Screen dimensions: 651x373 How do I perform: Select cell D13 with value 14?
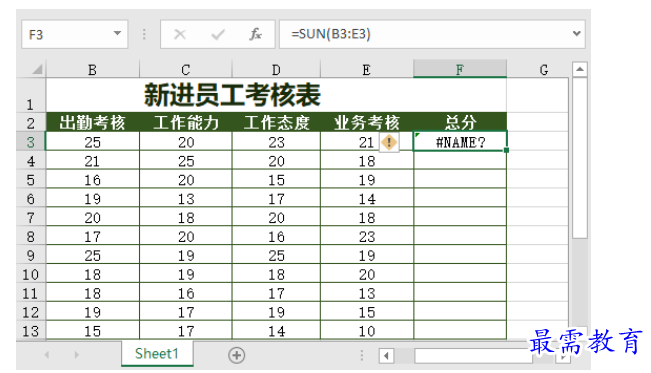coord(276,331)
